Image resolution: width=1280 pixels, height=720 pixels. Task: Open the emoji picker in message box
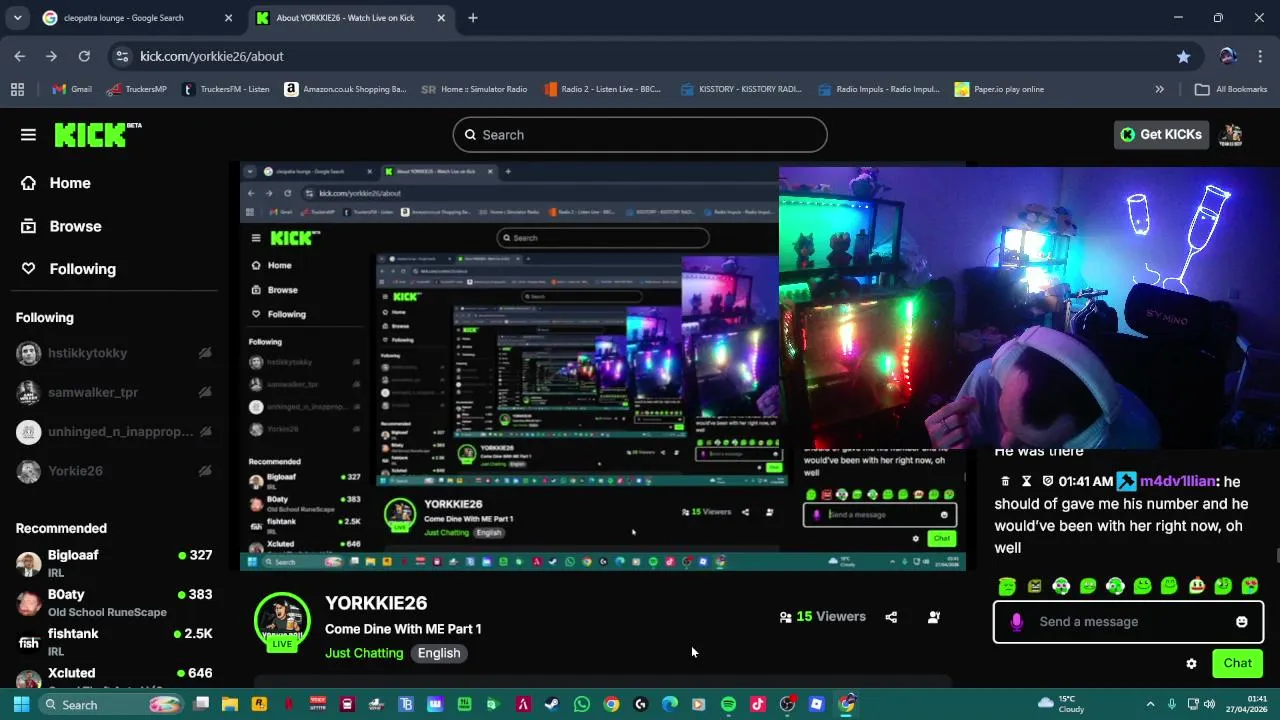point(1242,622)
